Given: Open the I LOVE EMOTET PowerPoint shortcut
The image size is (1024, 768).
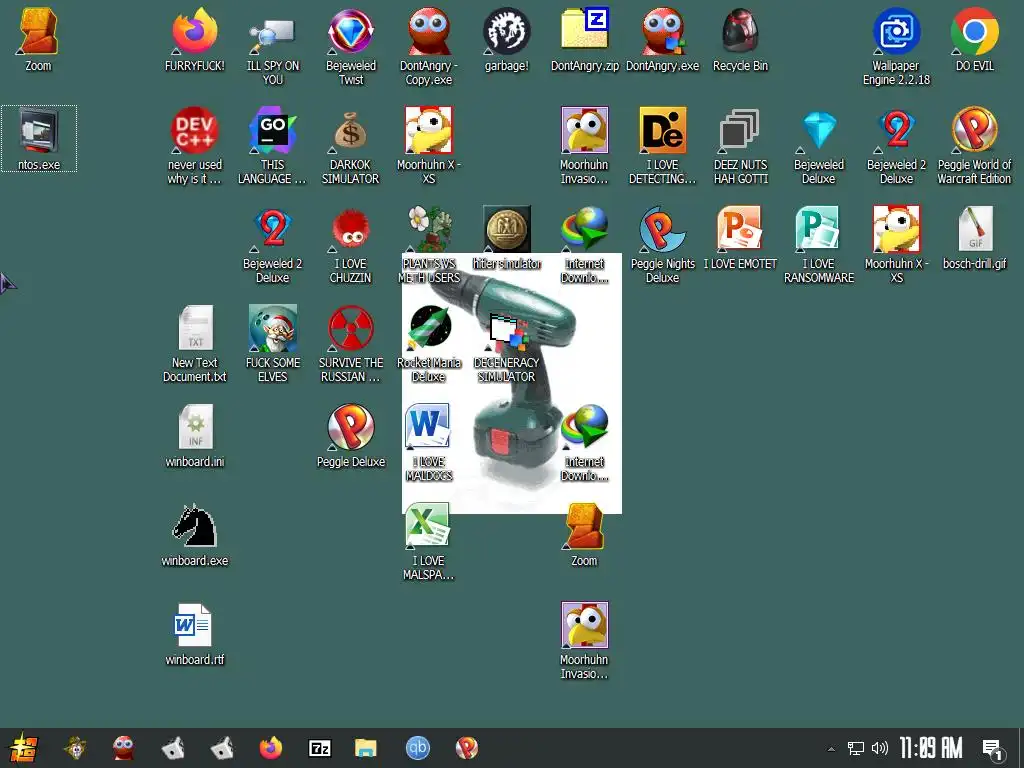Looking at the screenshot, I should (740, 238).
